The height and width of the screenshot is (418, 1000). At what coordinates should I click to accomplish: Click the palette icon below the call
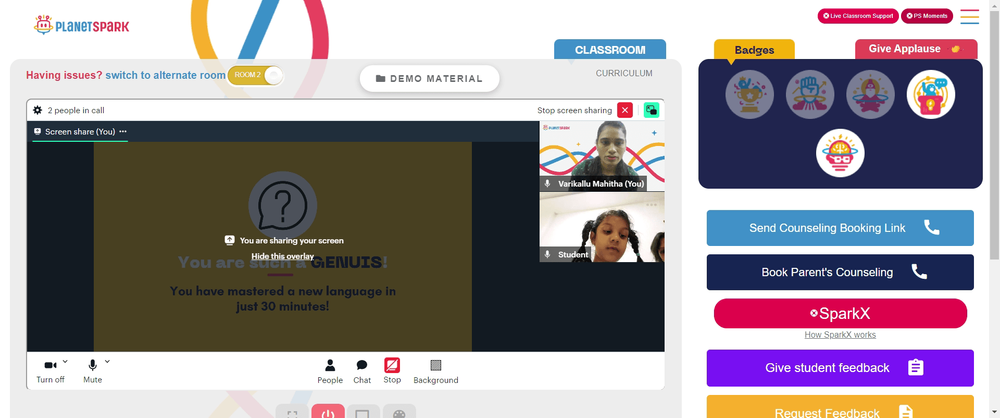(x=399, y=412)
